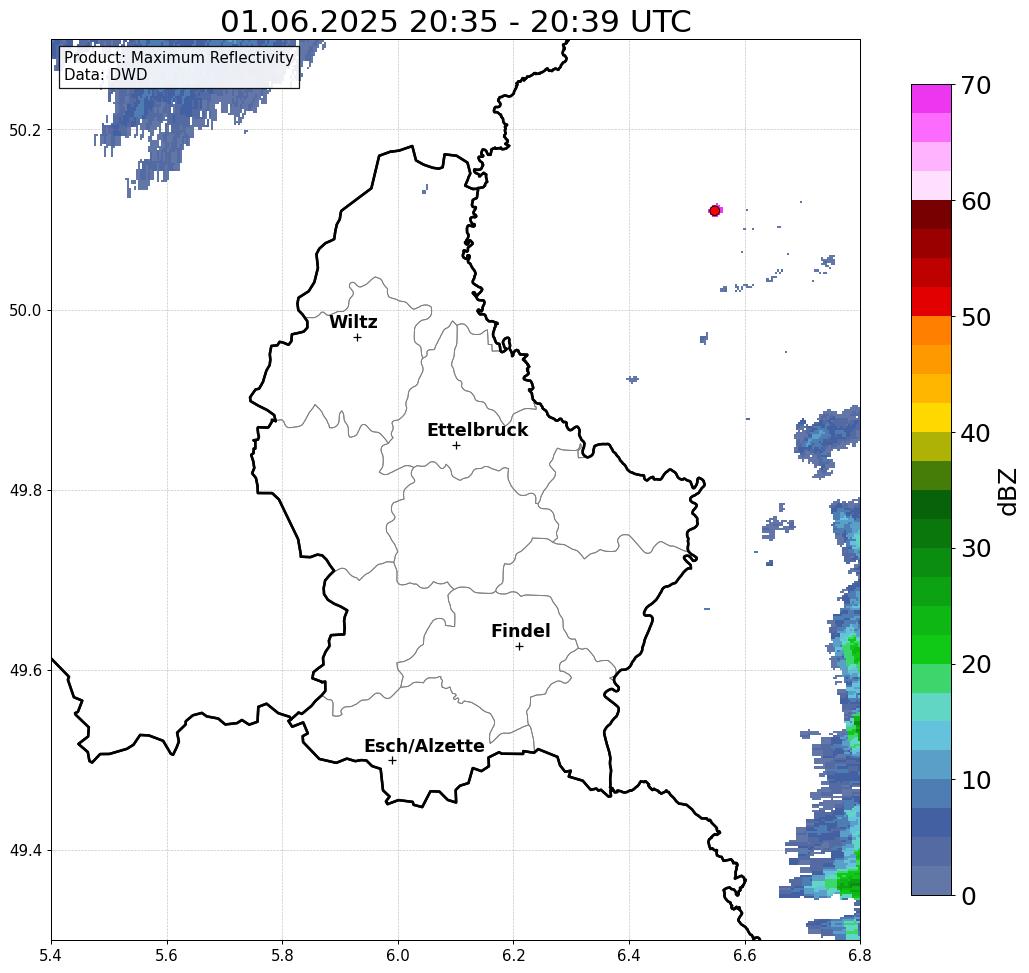Click longitude tick label 6.6

click(745, 955)
